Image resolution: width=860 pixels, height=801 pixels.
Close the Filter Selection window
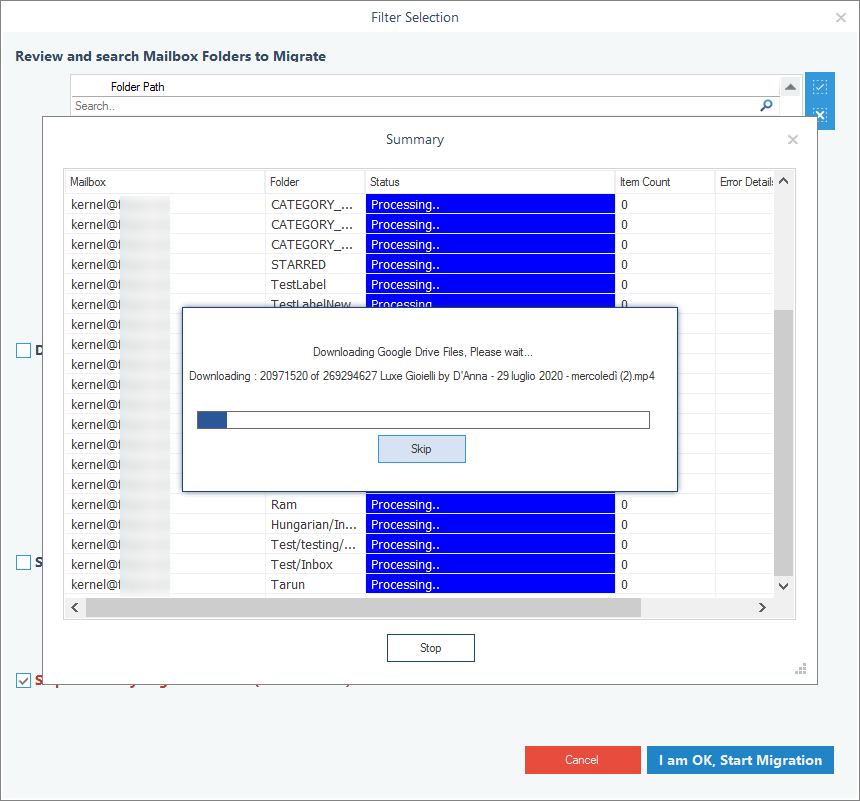coord(841,18)
